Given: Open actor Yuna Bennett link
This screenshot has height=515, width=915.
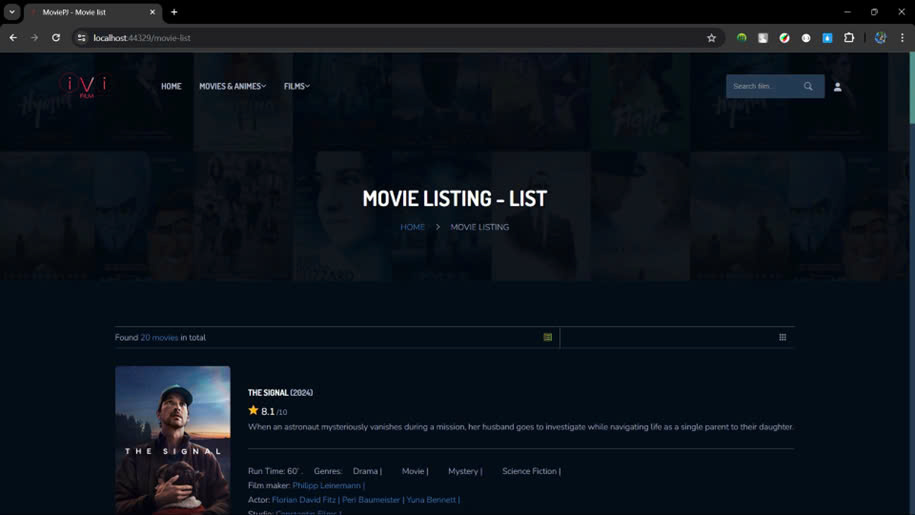Looking at the screenshot, I should pos(431,500).
